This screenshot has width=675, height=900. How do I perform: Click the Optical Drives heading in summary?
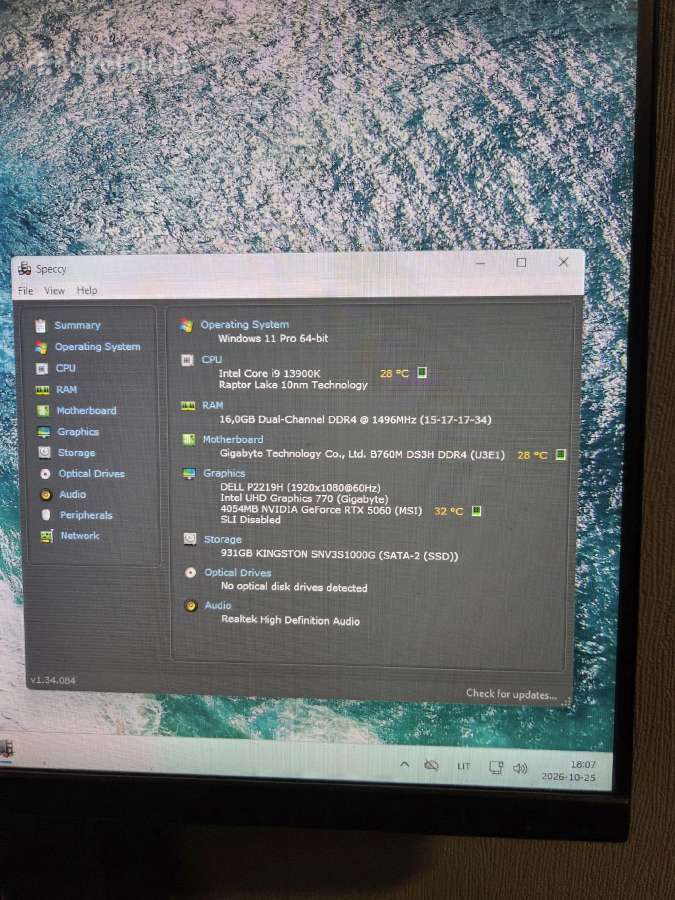[238, 573]
